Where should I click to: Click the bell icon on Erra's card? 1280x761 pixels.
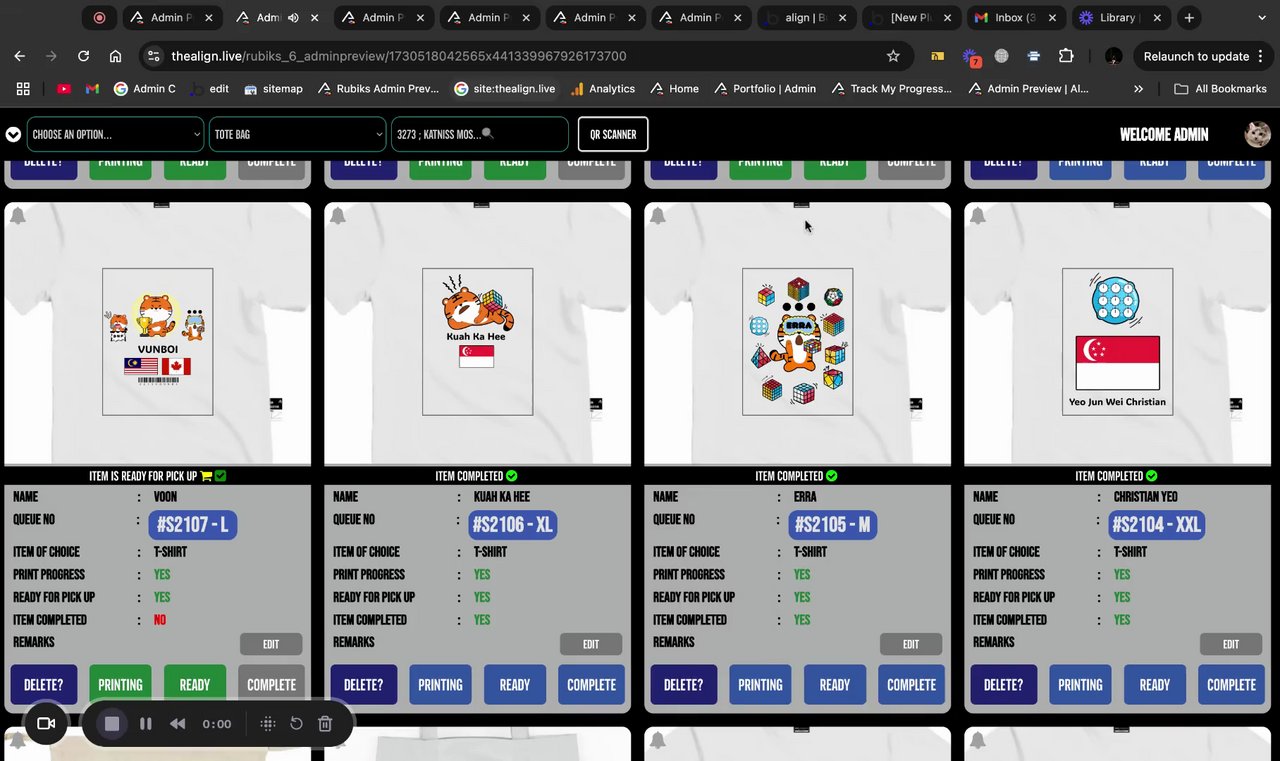[658, 216]
